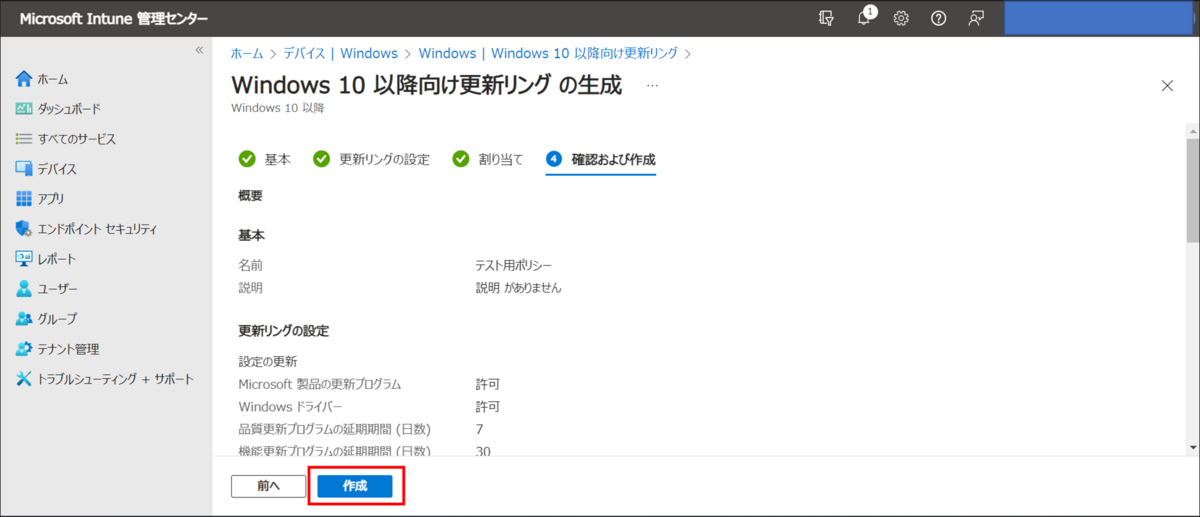Click the テナント管理 icon
Viewport: 1200px width, 517px height.
(24, 349)
